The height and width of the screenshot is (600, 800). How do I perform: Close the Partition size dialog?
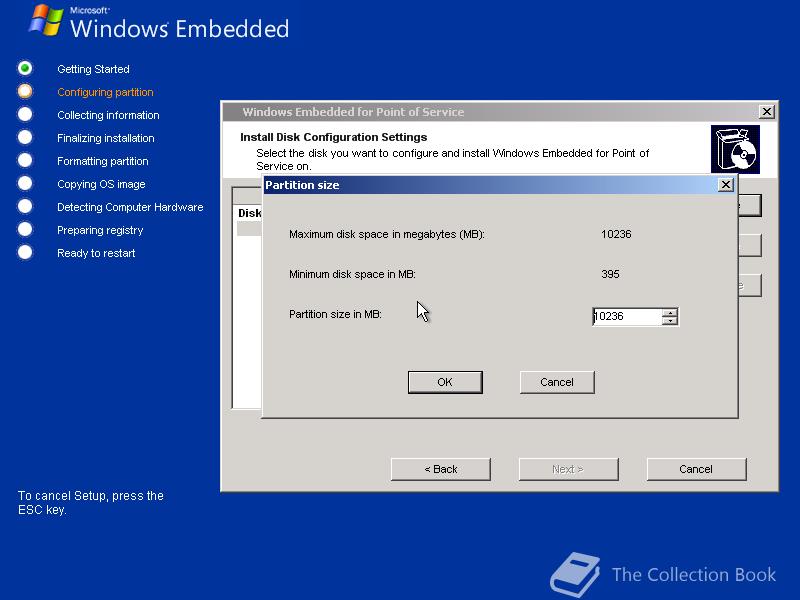point(726,185)
